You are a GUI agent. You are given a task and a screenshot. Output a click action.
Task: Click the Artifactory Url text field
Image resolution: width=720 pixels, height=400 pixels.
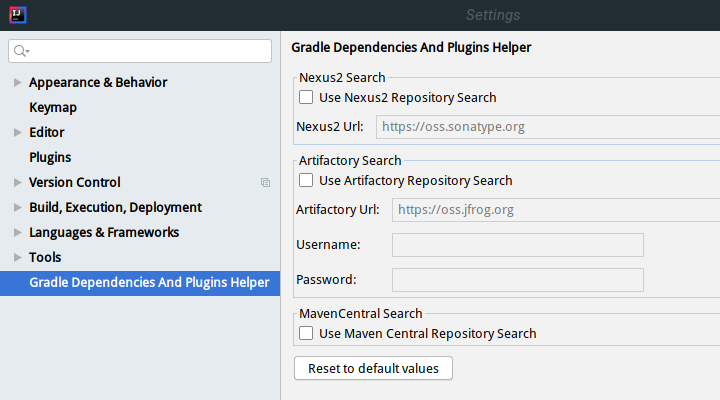coord(556,210)
